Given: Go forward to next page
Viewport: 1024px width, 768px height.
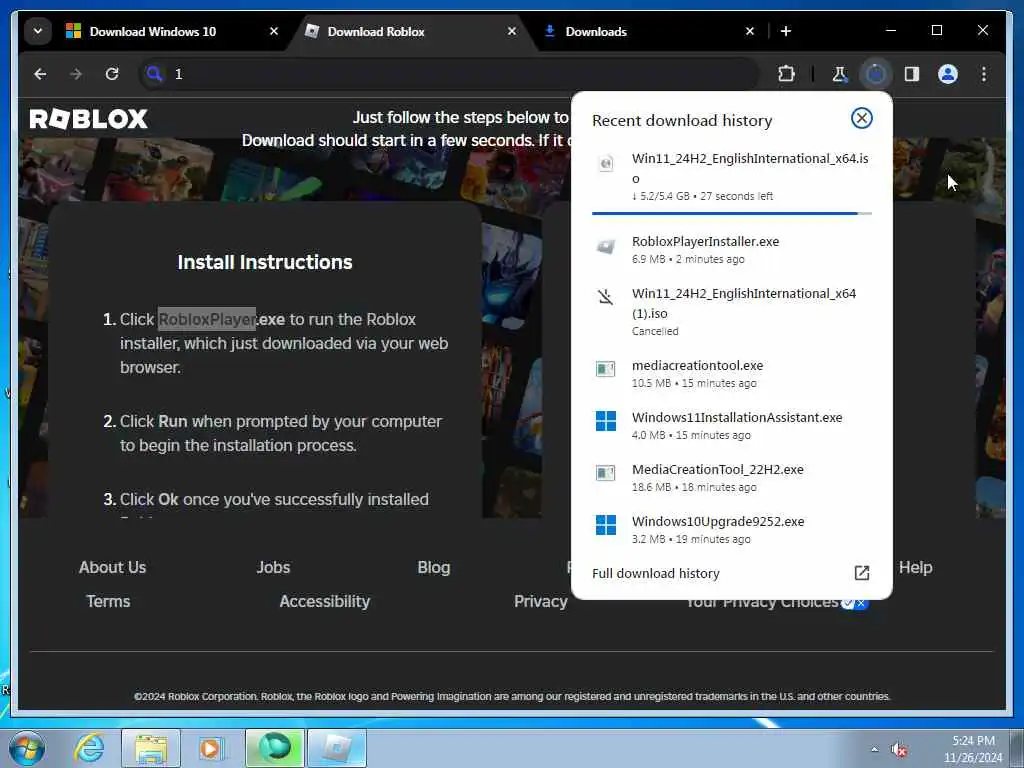Looking at the screenshot, I should [x=76, y=74].
